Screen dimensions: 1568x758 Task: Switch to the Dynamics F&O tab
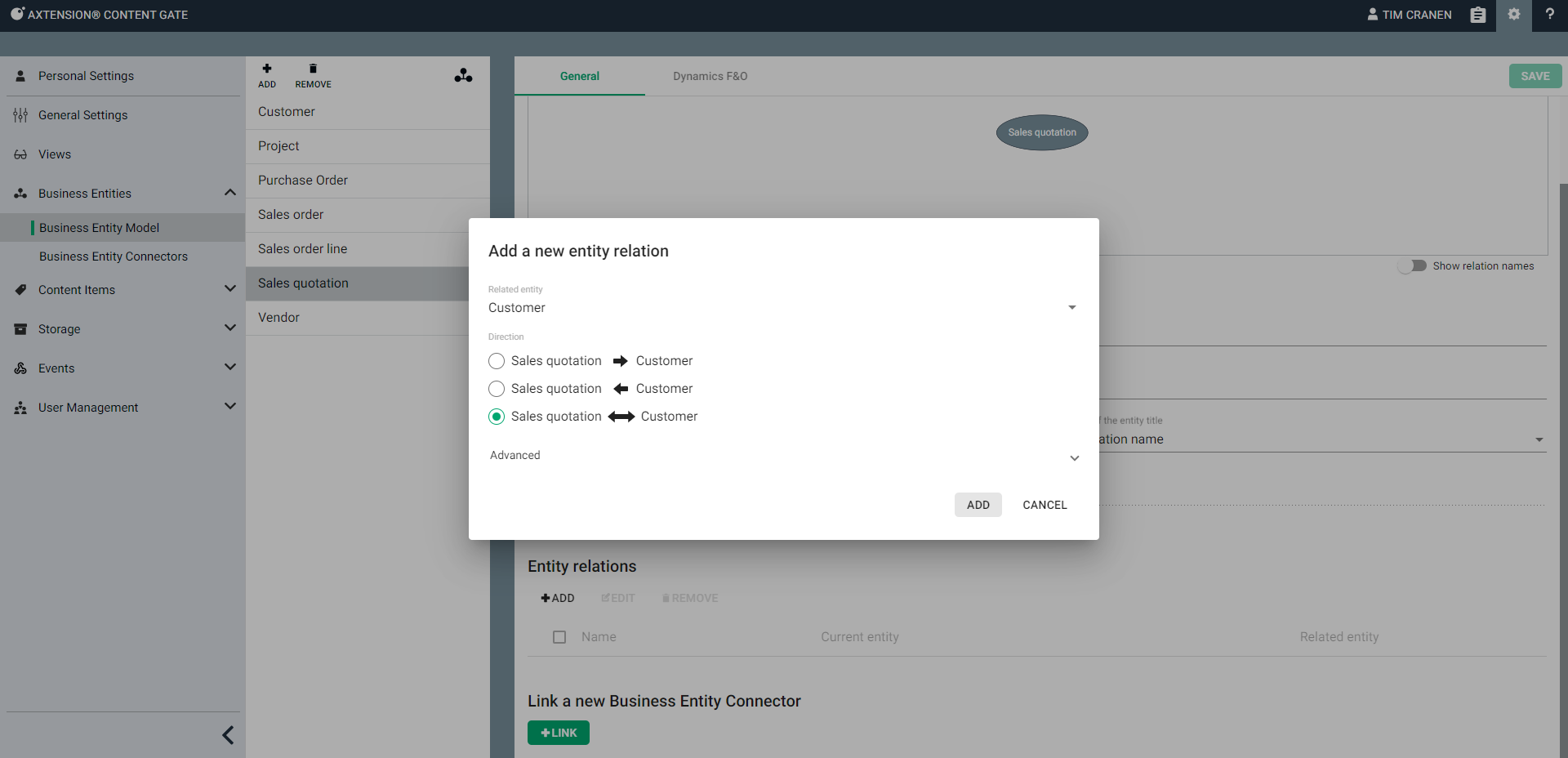[710, 76]
